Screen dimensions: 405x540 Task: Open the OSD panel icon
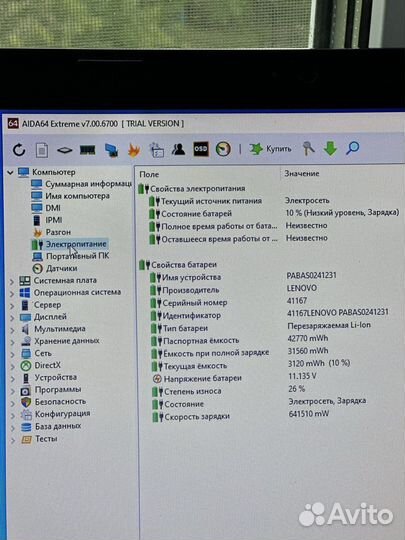201,149
